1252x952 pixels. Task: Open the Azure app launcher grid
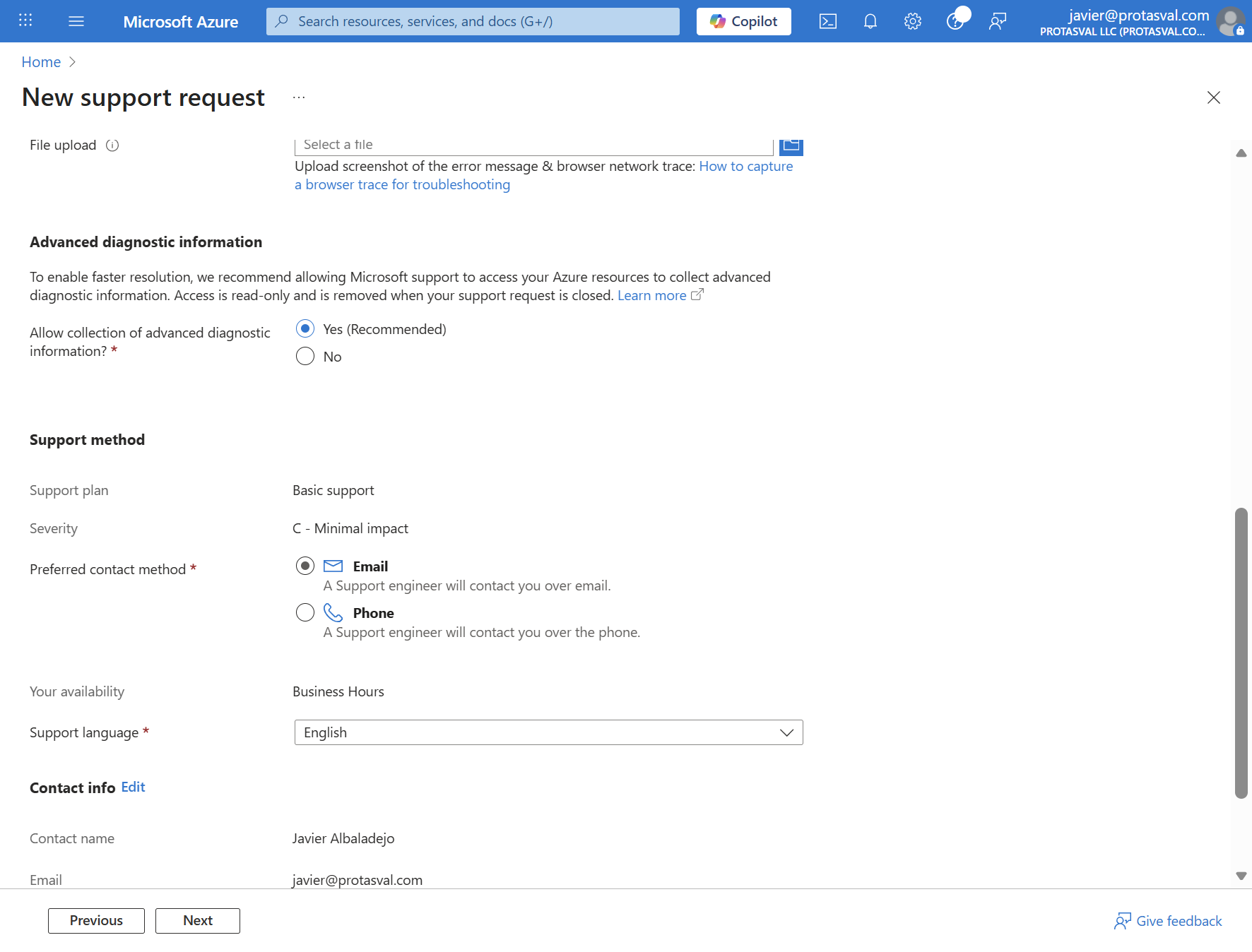pos(25,20)
